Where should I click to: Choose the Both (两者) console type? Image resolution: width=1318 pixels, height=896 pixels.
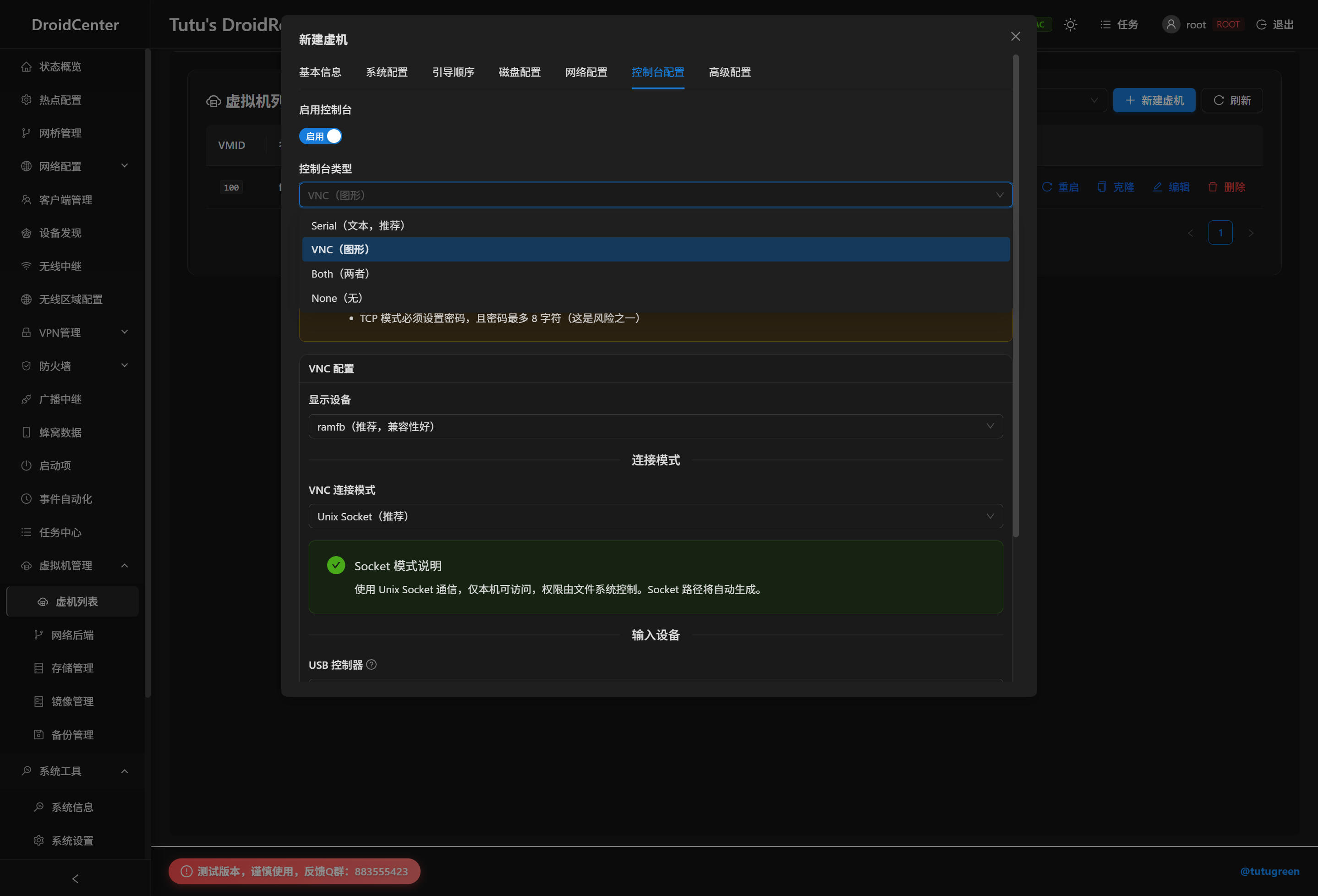pos(340,274)
